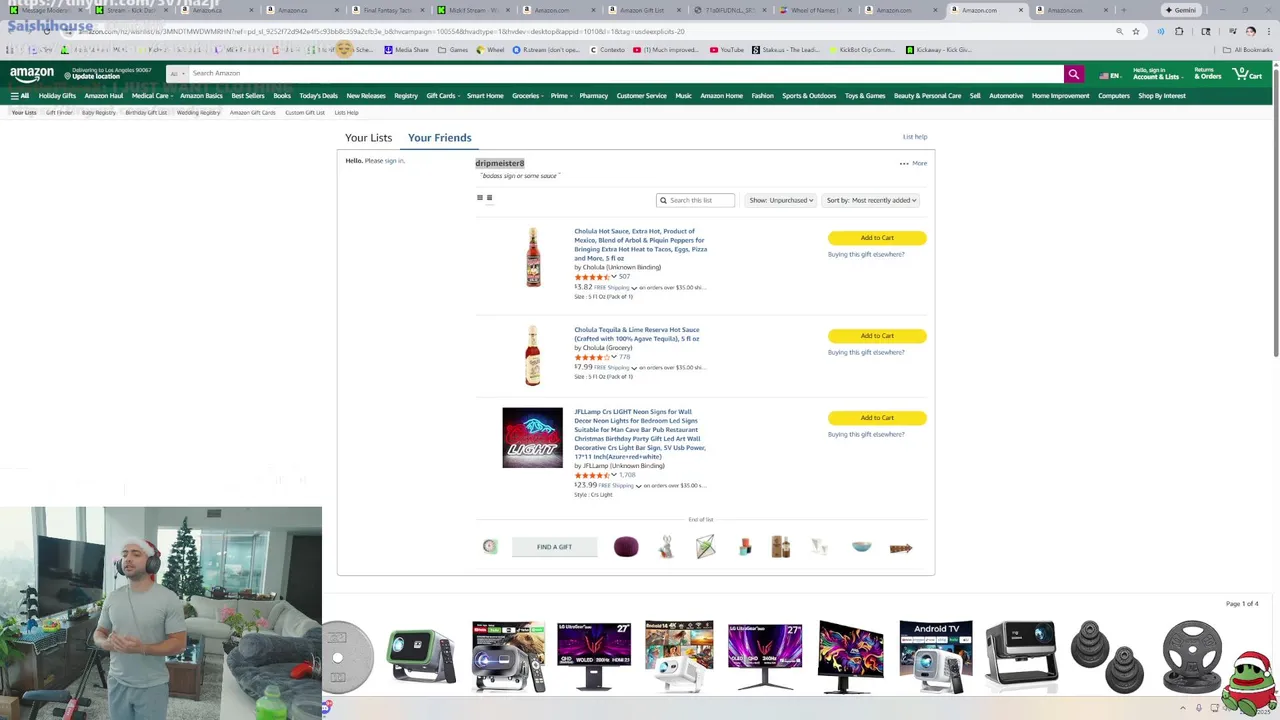Click the wooden arrow gift idea thumbnail
Screen dimensions: 1280x720
point(900,548)
